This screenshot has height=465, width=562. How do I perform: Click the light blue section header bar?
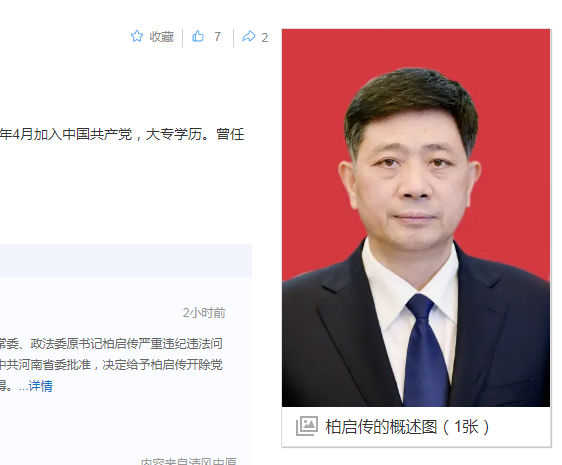click(x=126, y=260)
